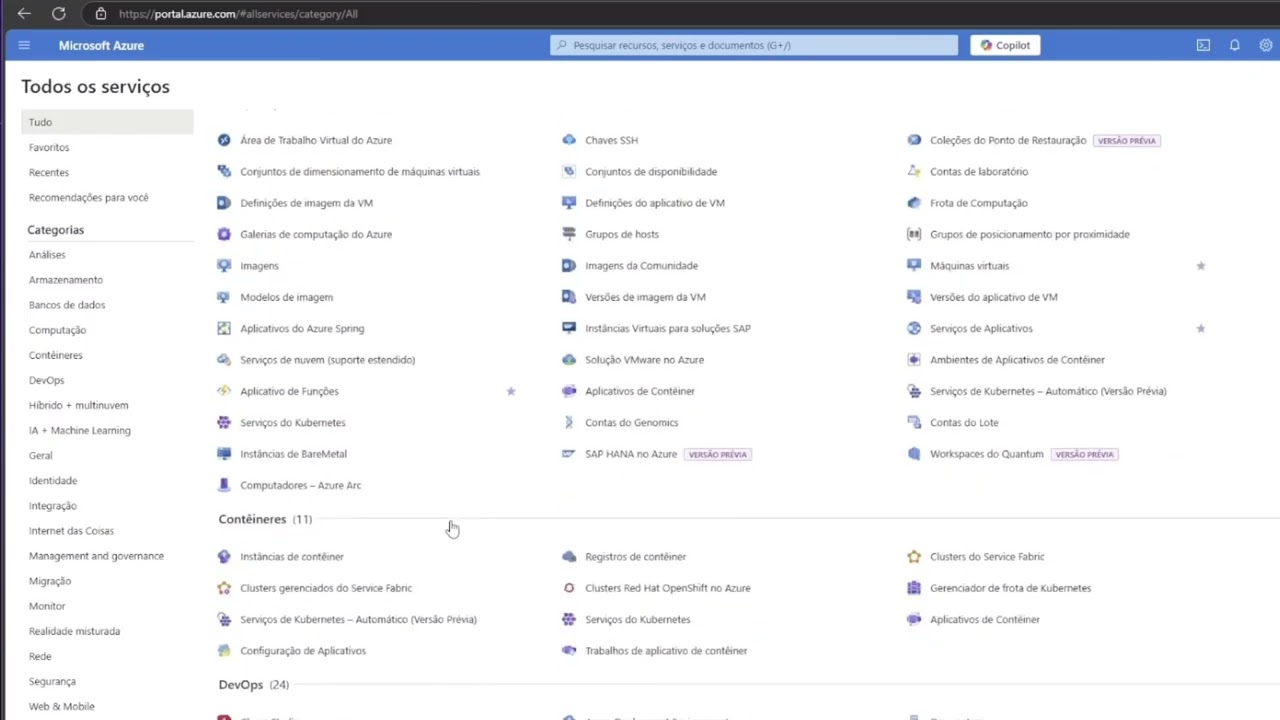The height and width of the screenshot is (720, 1280).
Task: Click the DevOps (24) section heading
Action: 254,685
